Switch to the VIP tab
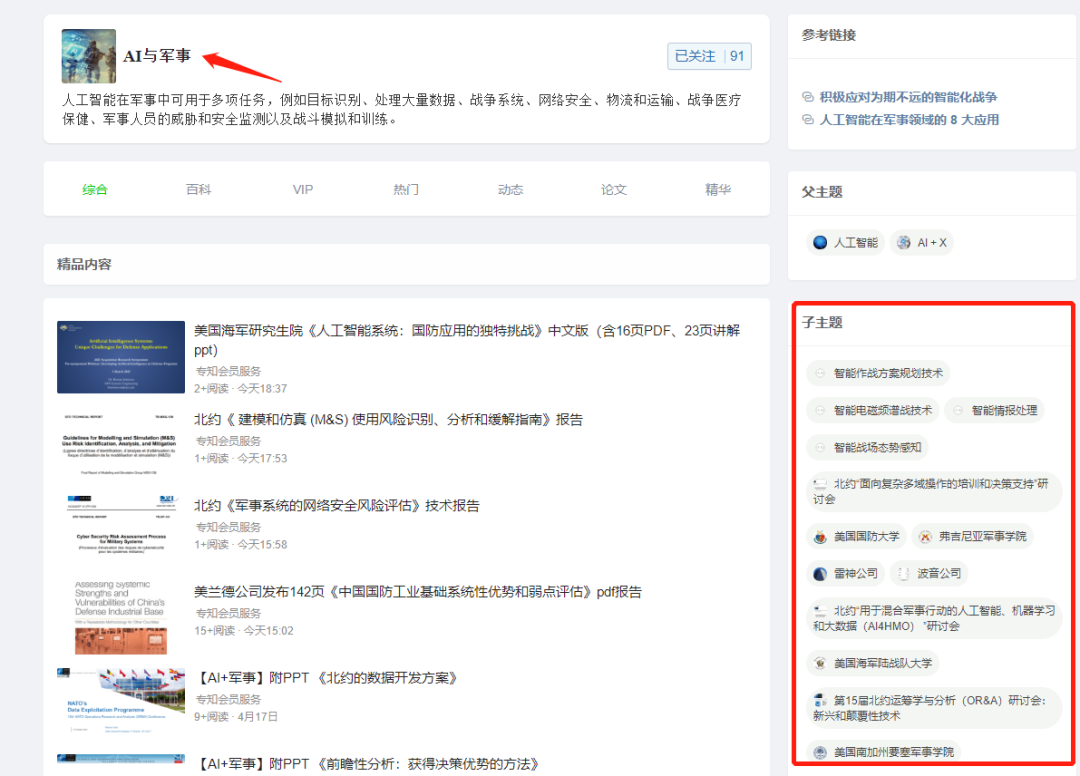The height and width of the screenshot is (776, 1080). pos(302,189)
